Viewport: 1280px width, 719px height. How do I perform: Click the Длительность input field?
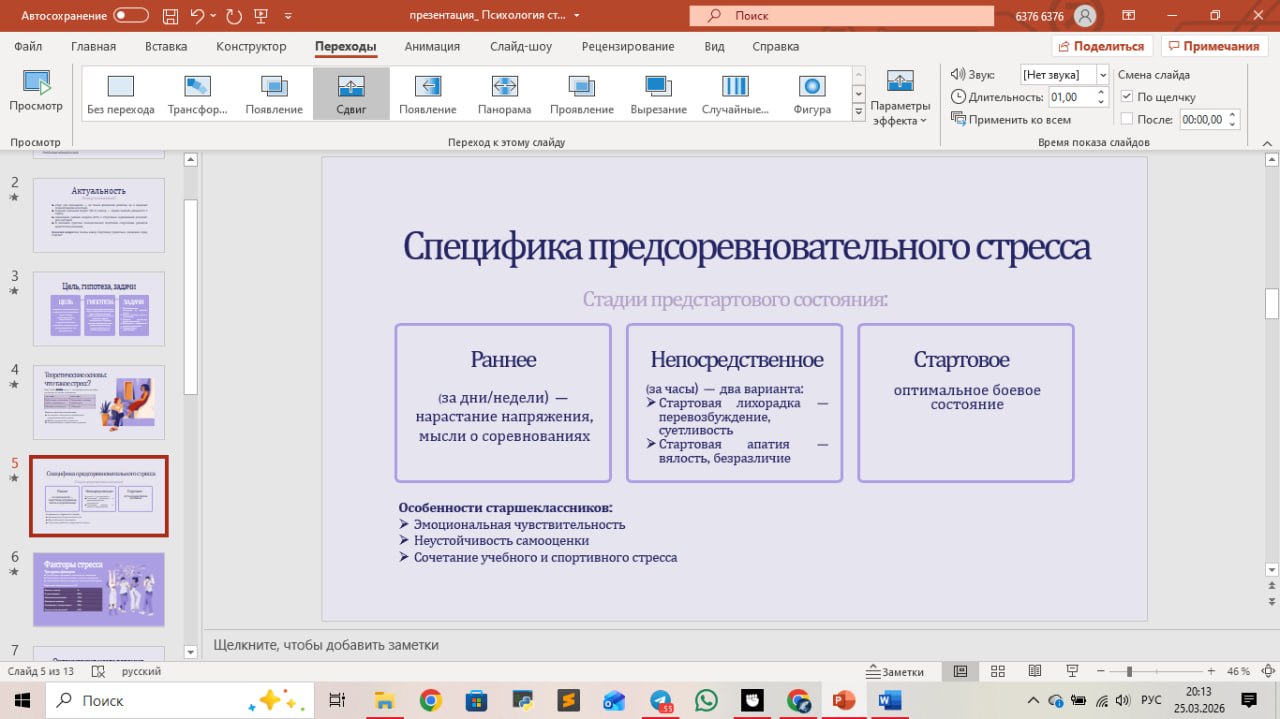tap(1071, 97)
